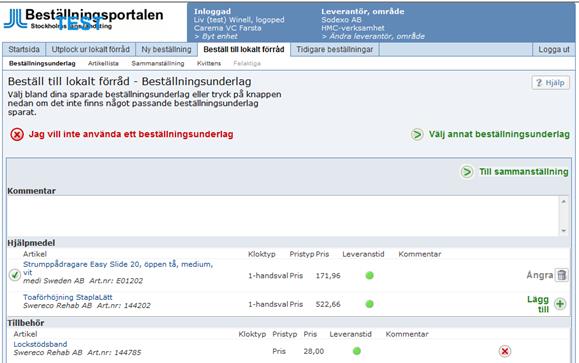
Task: Click Kommentar scrollbar up arrow
Action: click(x=563, y=202)
